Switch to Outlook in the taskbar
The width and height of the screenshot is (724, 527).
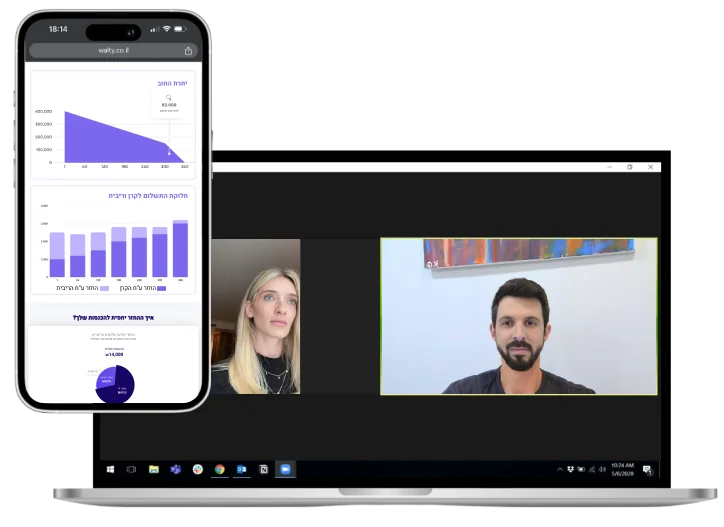coord(241,469)
